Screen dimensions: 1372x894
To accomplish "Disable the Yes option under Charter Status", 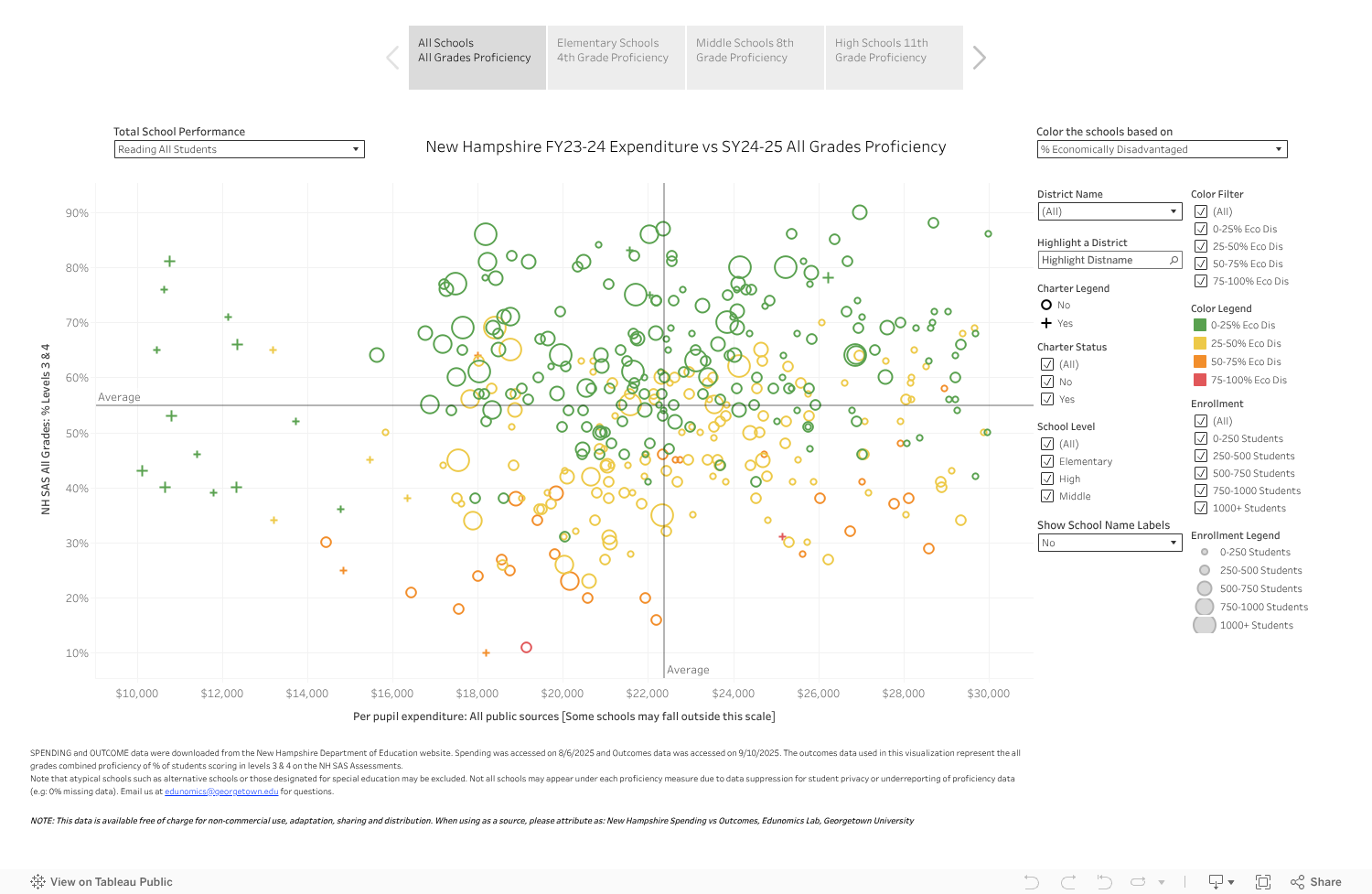I will coord(1047,399).
